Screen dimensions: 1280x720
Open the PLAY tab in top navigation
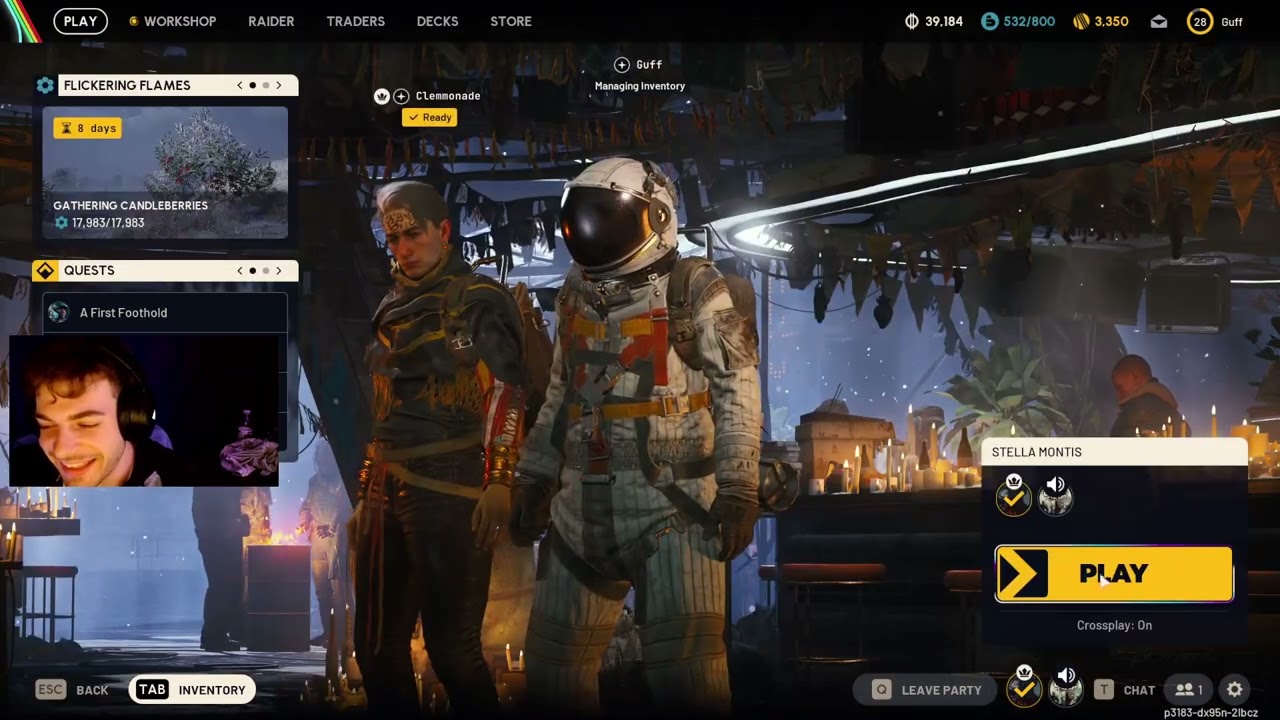click(80, 21)
